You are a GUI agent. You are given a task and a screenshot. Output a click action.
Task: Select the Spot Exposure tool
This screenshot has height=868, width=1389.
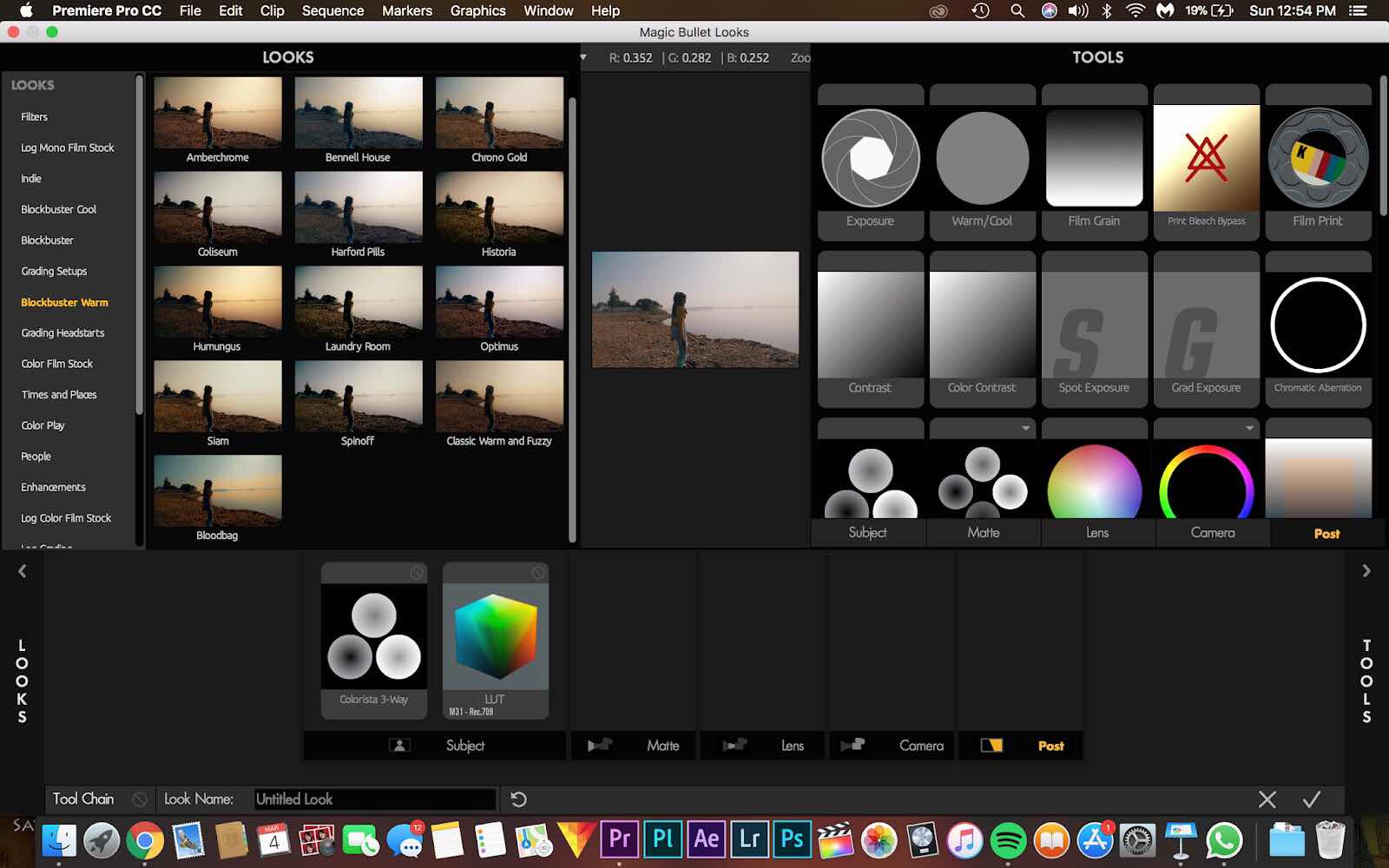point(1094,328)
